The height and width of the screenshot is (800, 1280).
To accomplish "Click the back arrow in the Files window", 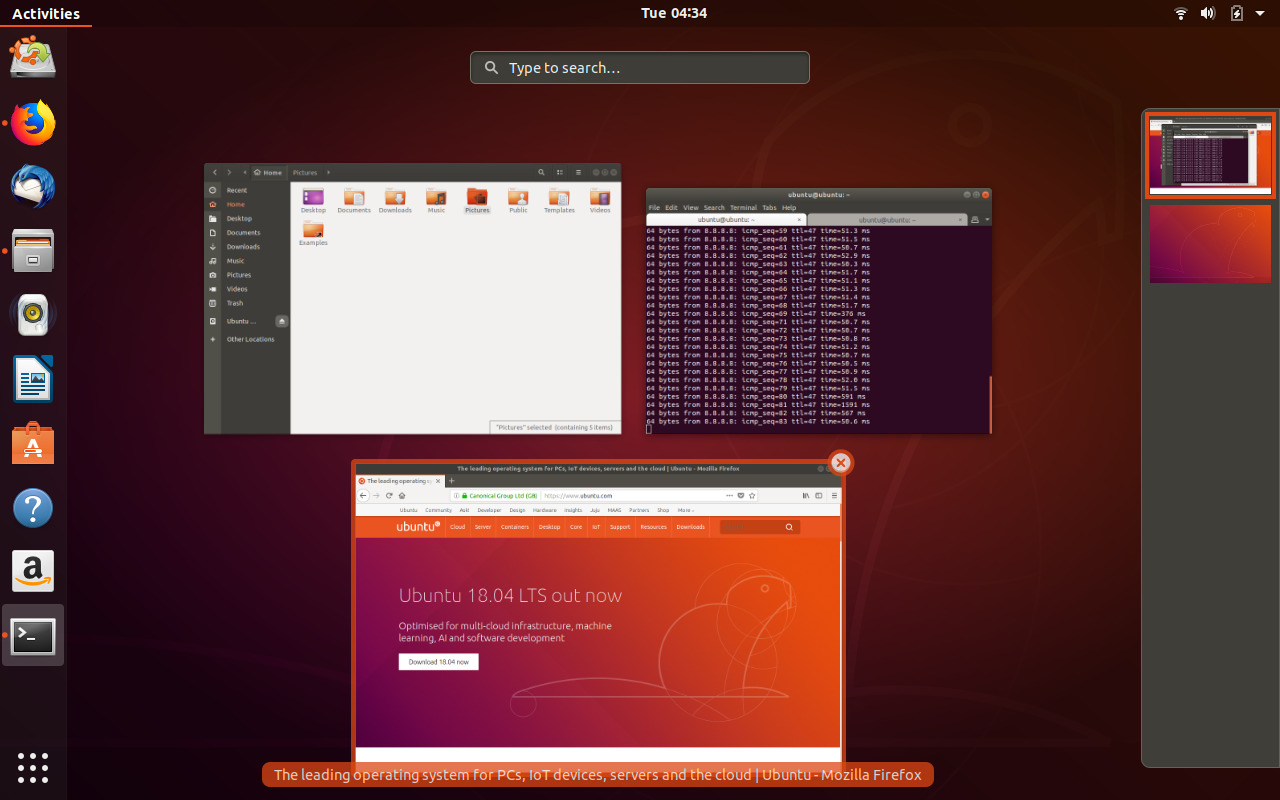I will (214, 172).
